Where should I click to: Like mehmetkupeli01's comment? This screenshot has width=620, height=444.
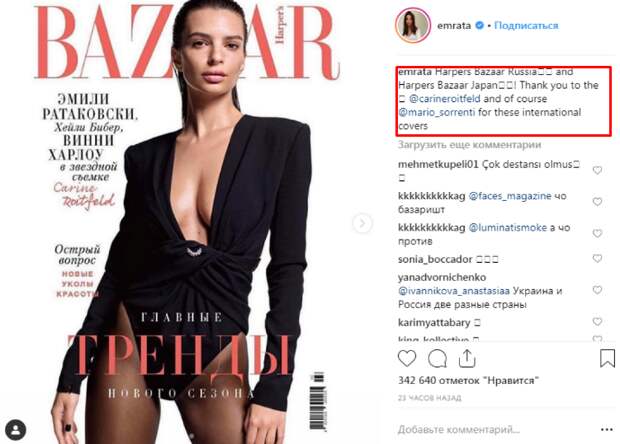click(597, 170)
